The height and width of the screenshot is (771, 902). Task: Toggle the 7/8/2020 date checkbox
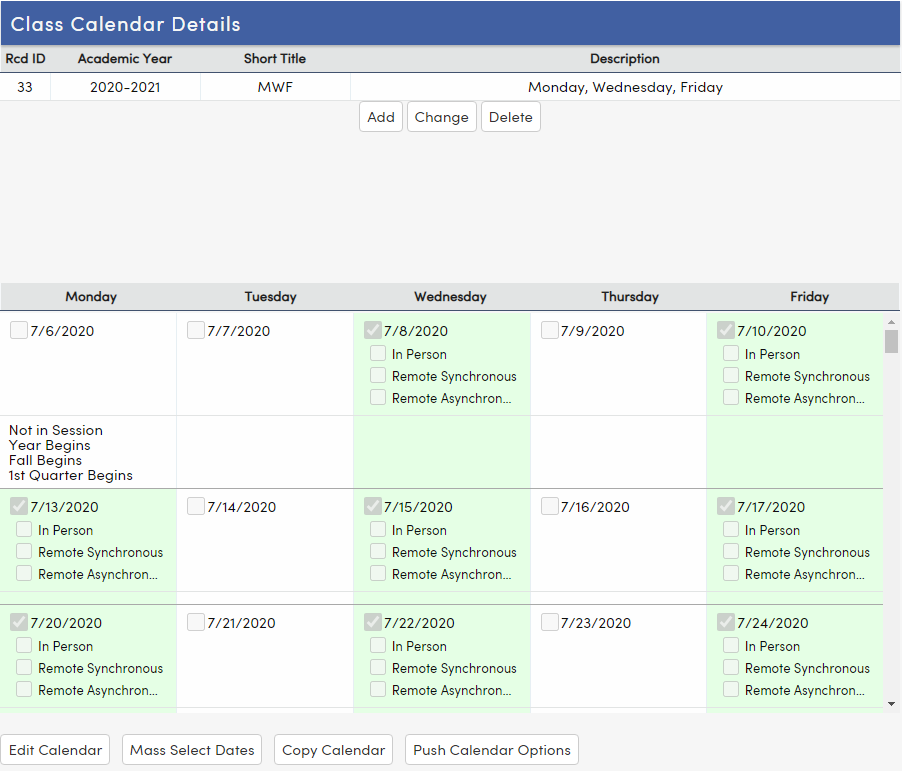tap(373, 330)
